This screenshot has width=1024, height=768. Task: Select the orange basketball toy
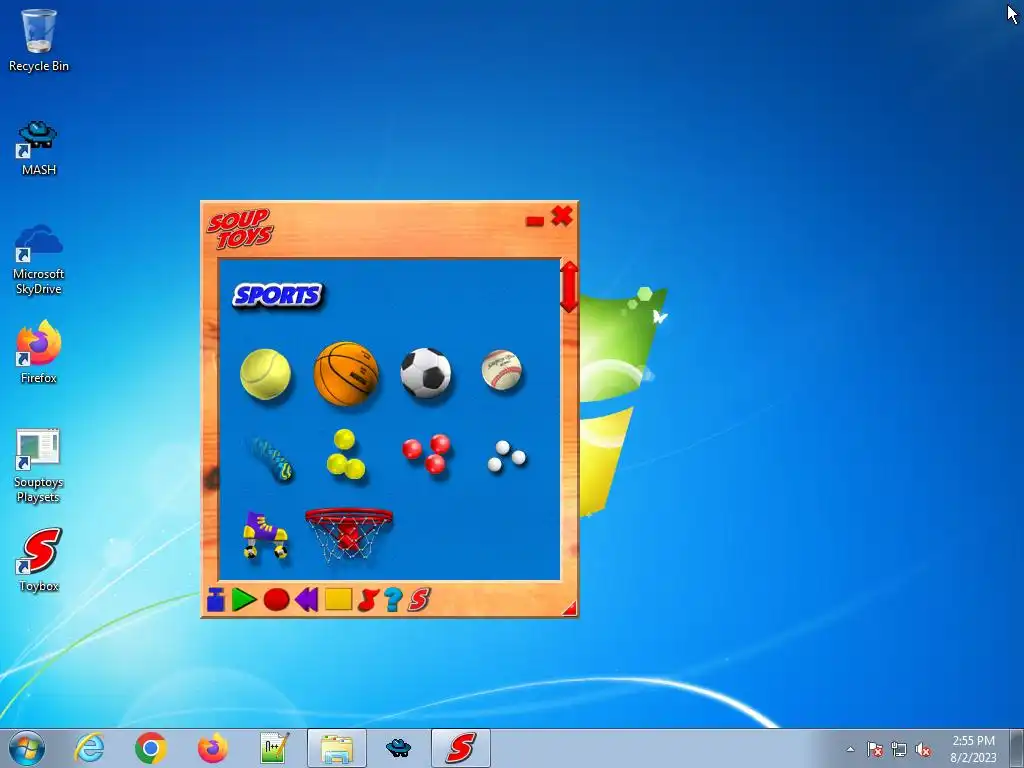pos(346,374)
